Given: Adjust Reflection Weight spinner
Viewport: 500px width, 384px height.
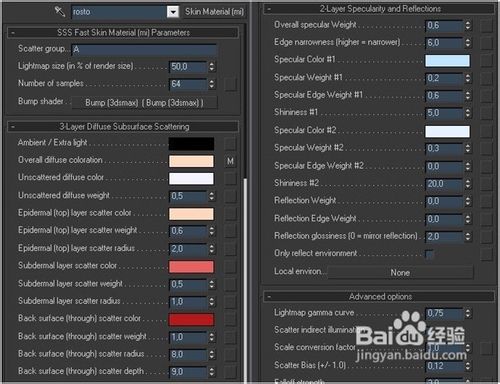Looking at the screenshot, I should pos(468,201).
